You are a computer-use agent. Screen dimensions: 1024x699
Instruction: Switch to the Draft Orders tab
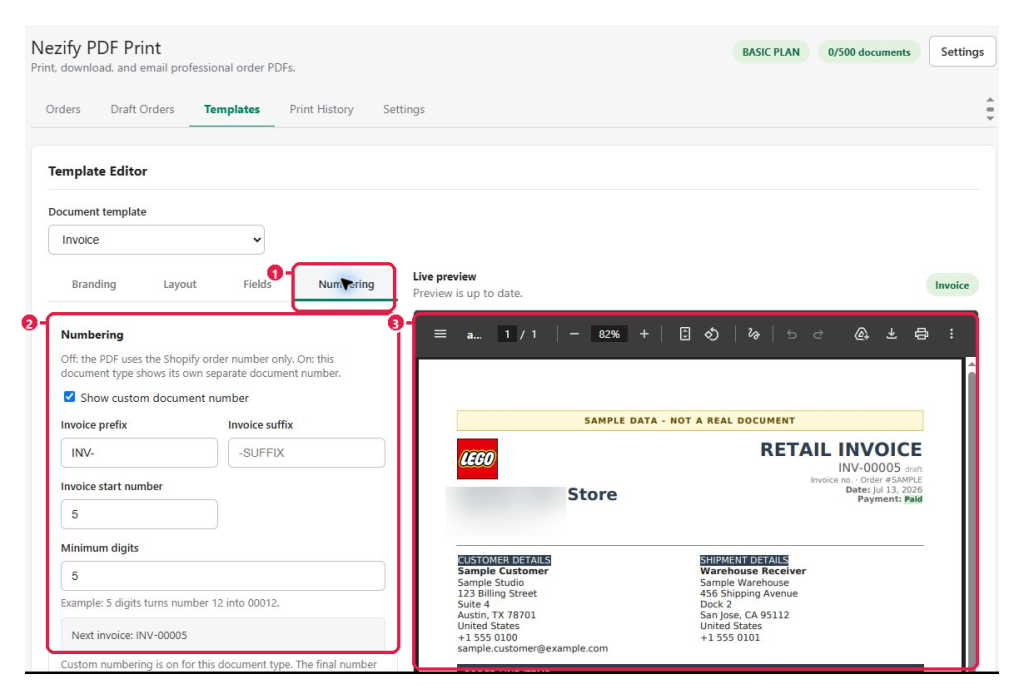142,109
